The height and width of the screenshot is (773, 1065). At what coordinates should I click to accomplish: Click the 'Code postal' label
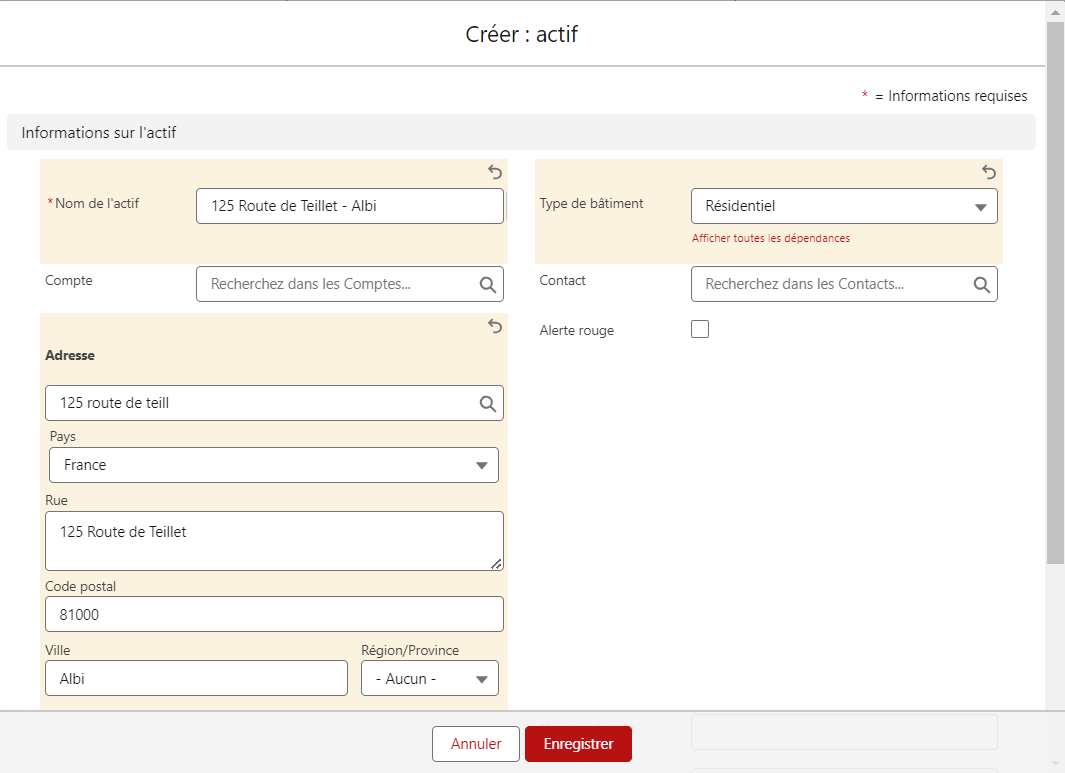(80, 586)
